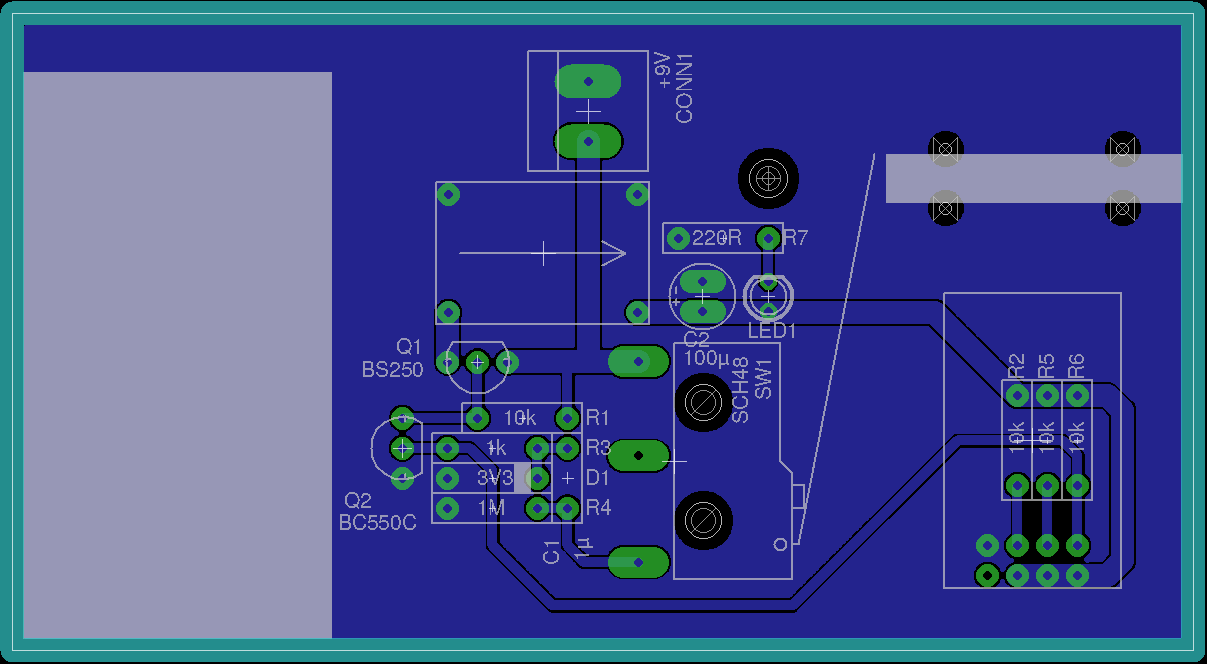Click the 1k value inside R3
Viewport: 1207px width, 664px height.
tap(496, 447)
